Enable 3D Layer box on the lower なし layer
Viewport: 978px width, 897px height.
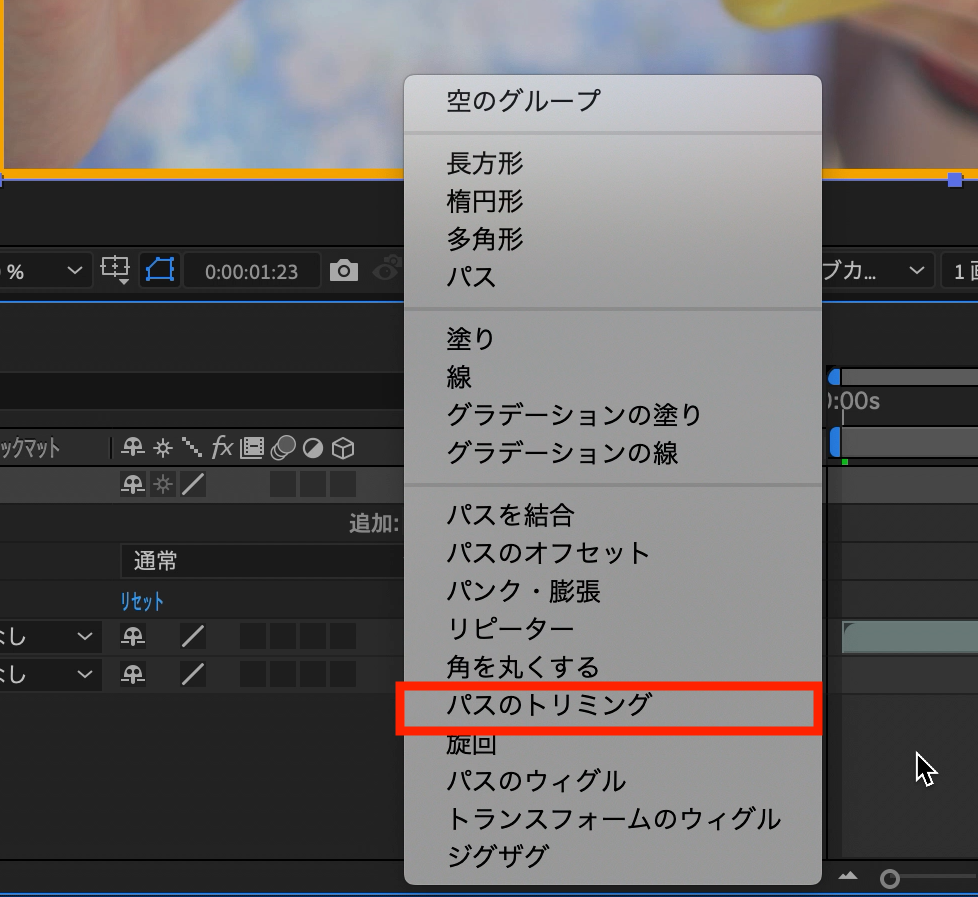(x=342, y=674)
